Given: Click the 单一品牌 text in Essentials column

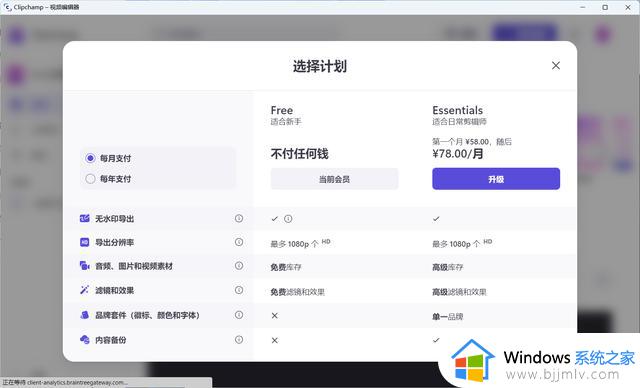Looking at the screenshot, I should [x=448, y=317].
